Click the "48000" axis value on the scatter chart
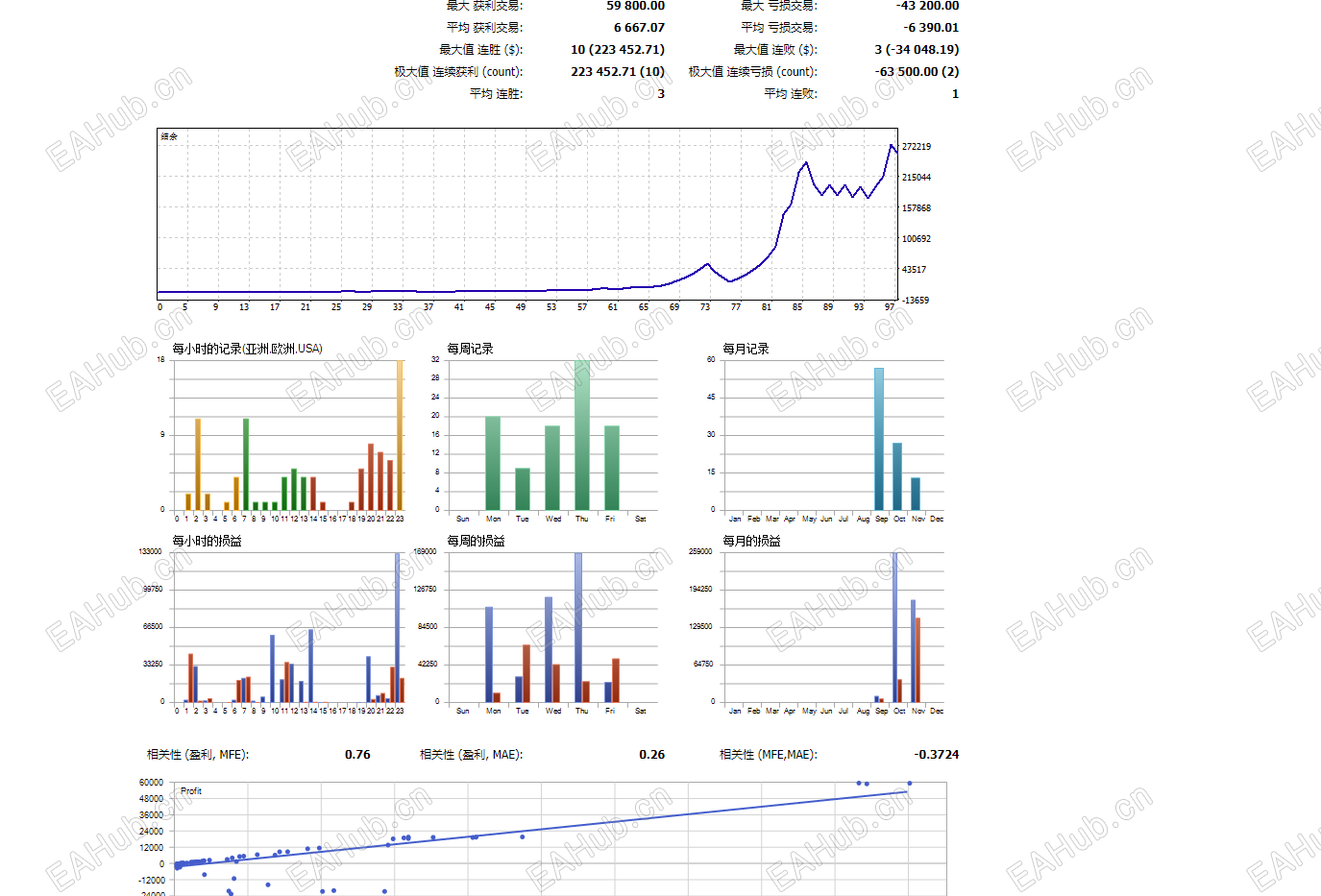1321x896 pixels. point(152,799)
